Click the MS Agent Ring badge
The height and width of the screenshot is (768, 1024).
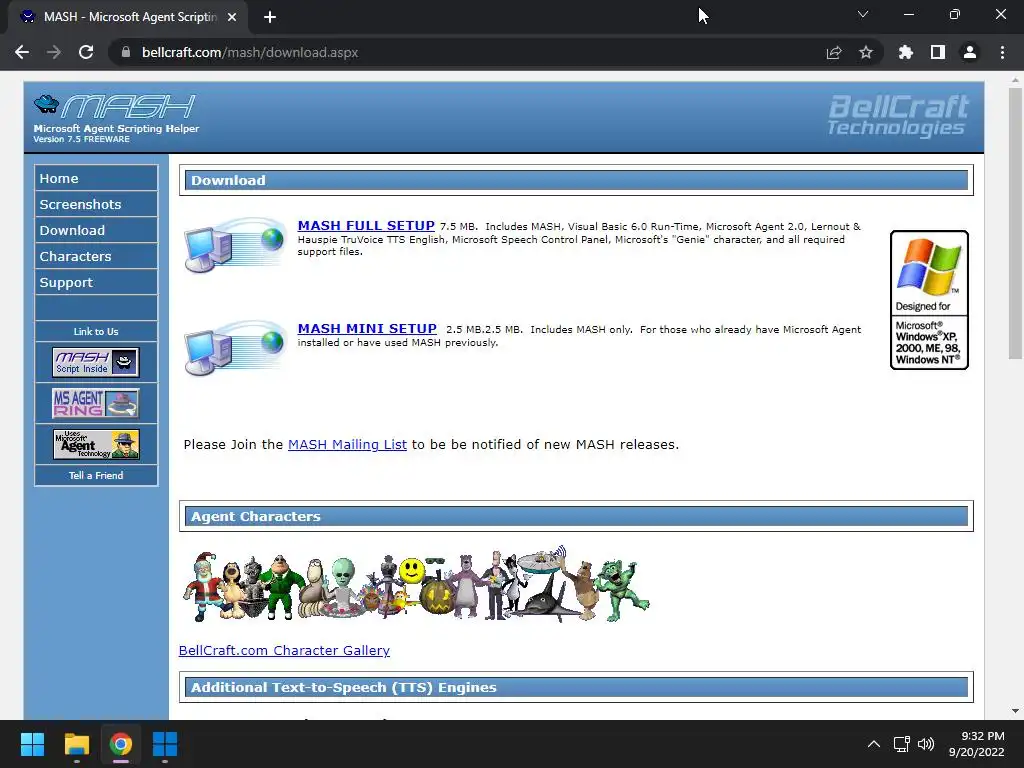pos(96,403)
